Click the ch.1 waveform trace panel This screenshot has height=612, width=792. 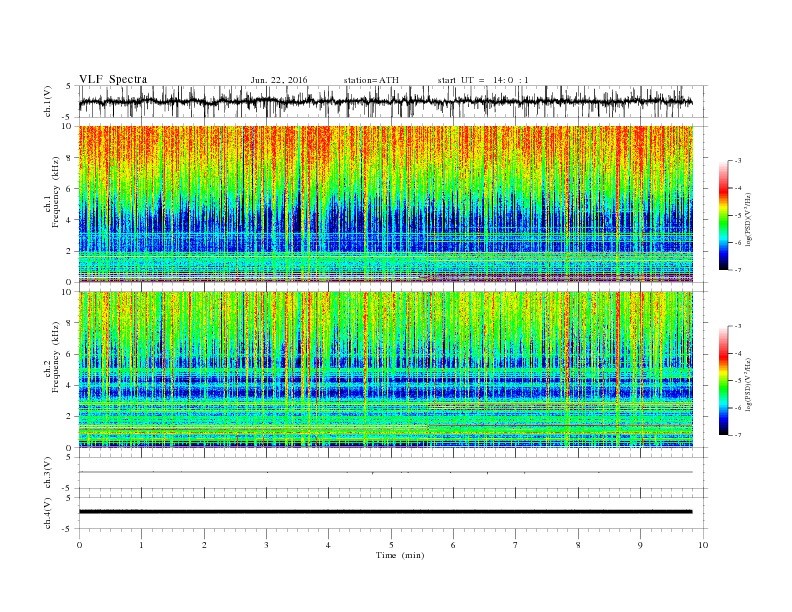tap(393, 101)
